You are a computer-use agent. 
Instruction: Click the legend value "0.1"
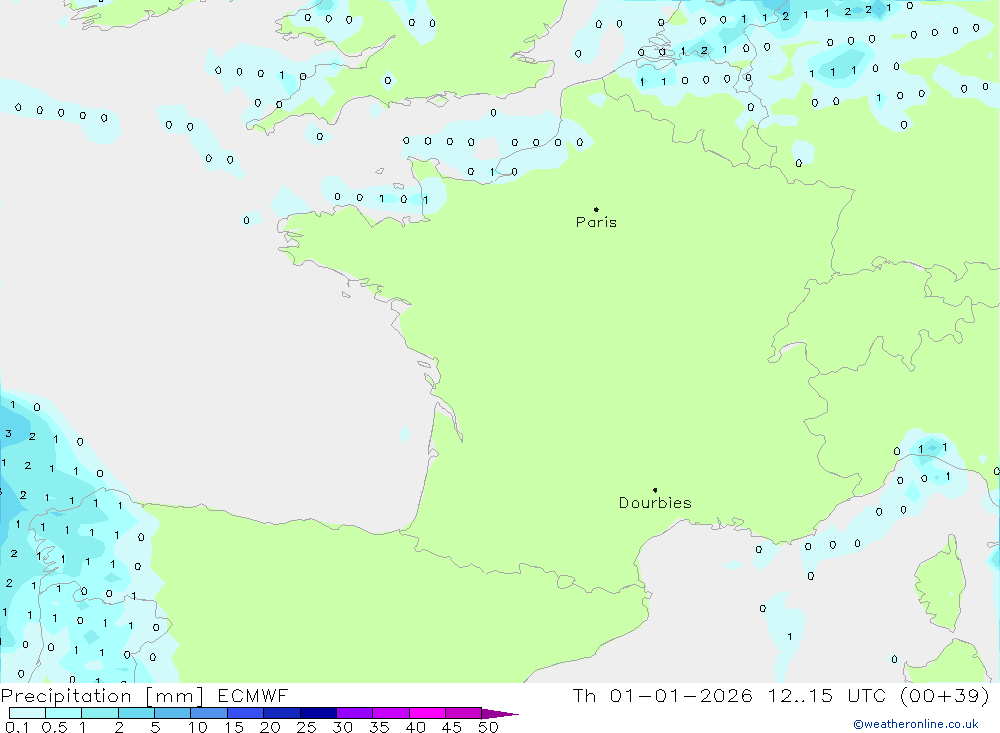[x=17, y=727]
